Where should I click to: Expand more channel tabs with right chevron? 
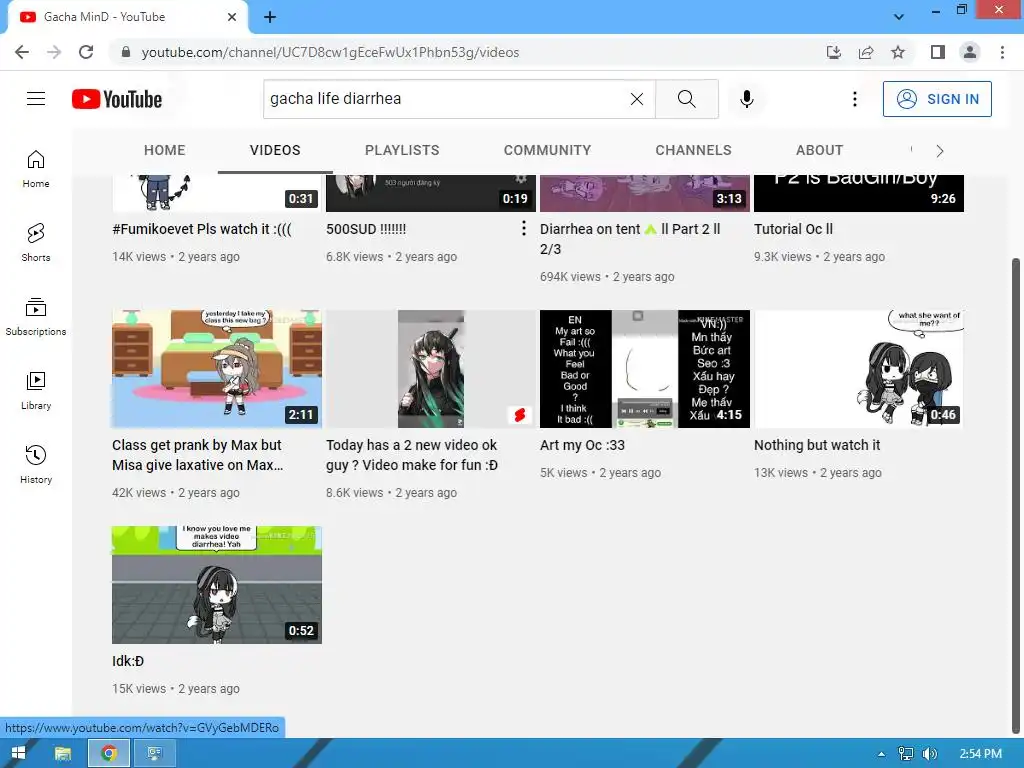pos(940,151)
